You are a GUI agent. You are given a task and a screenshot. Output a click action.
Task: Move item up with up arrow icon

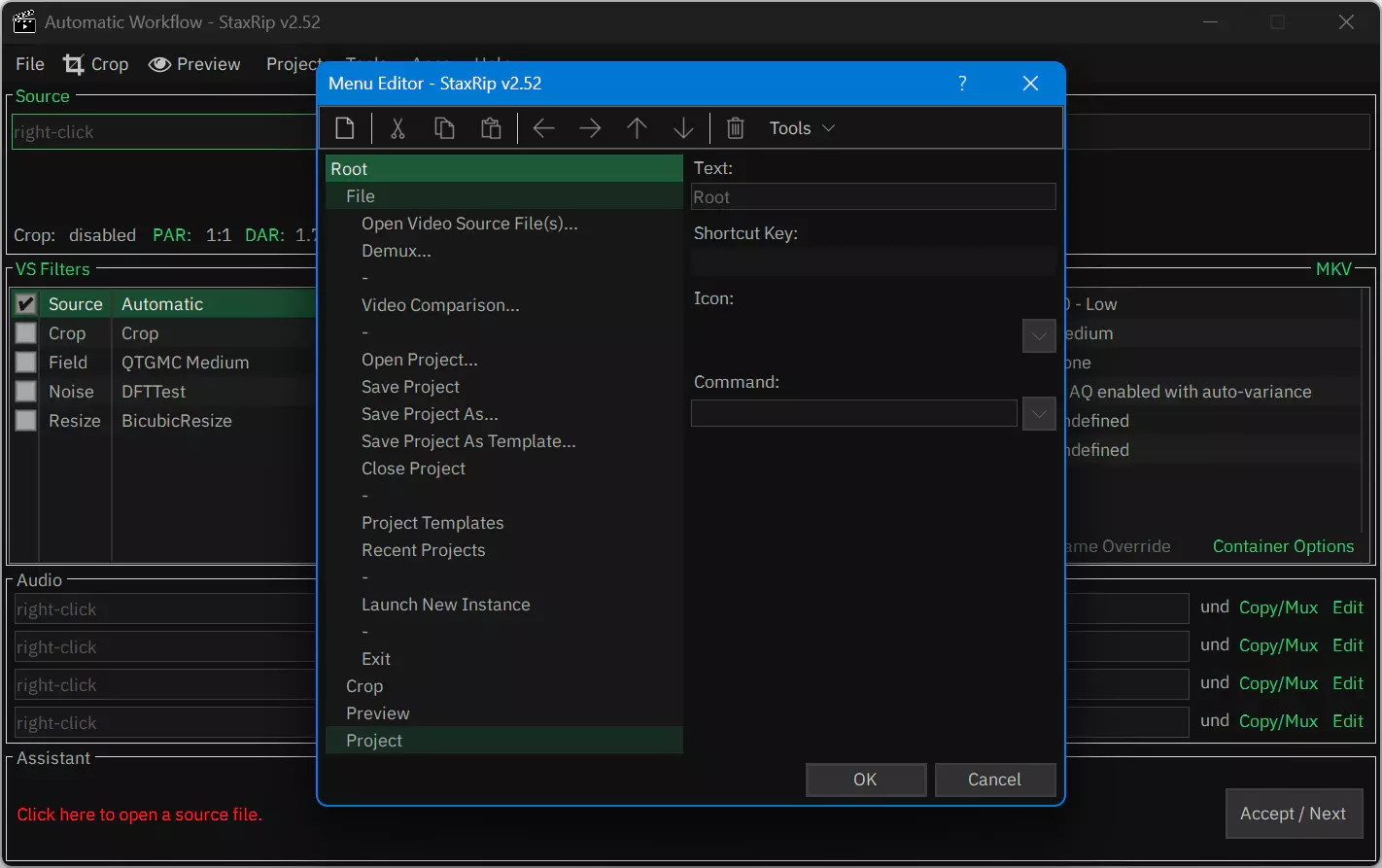click(637, 128)
